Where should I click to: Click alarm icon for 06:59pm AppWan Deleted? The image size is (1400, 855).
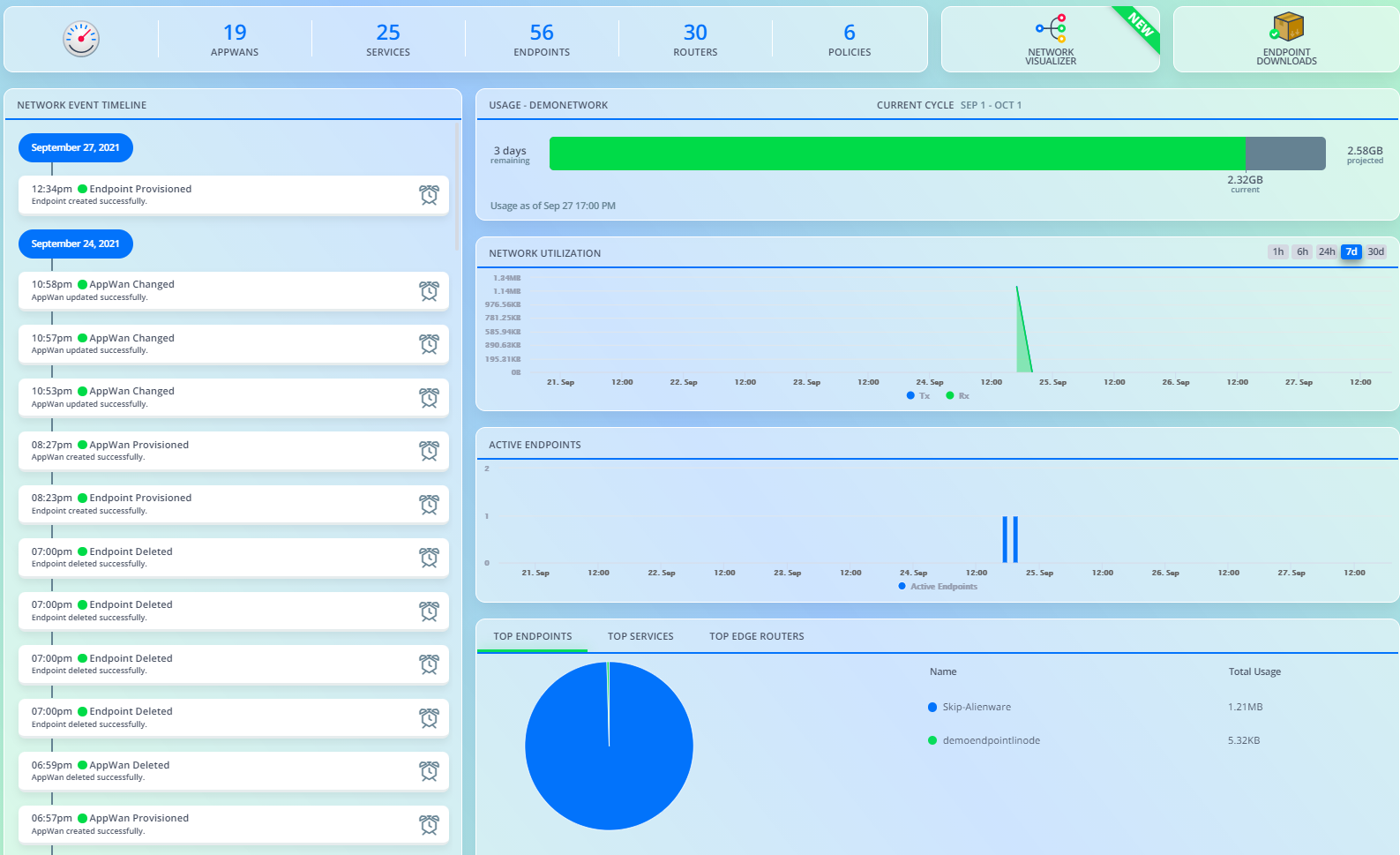429,771
